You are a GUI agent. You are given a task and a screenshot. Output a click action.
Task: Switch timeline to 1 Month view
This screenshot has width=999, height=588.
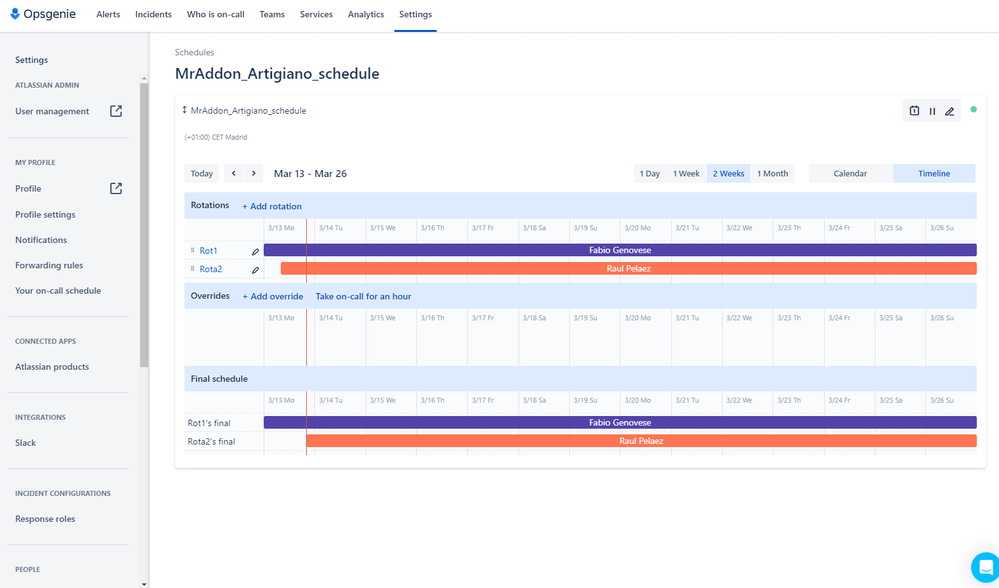click(x=772, y=173)
